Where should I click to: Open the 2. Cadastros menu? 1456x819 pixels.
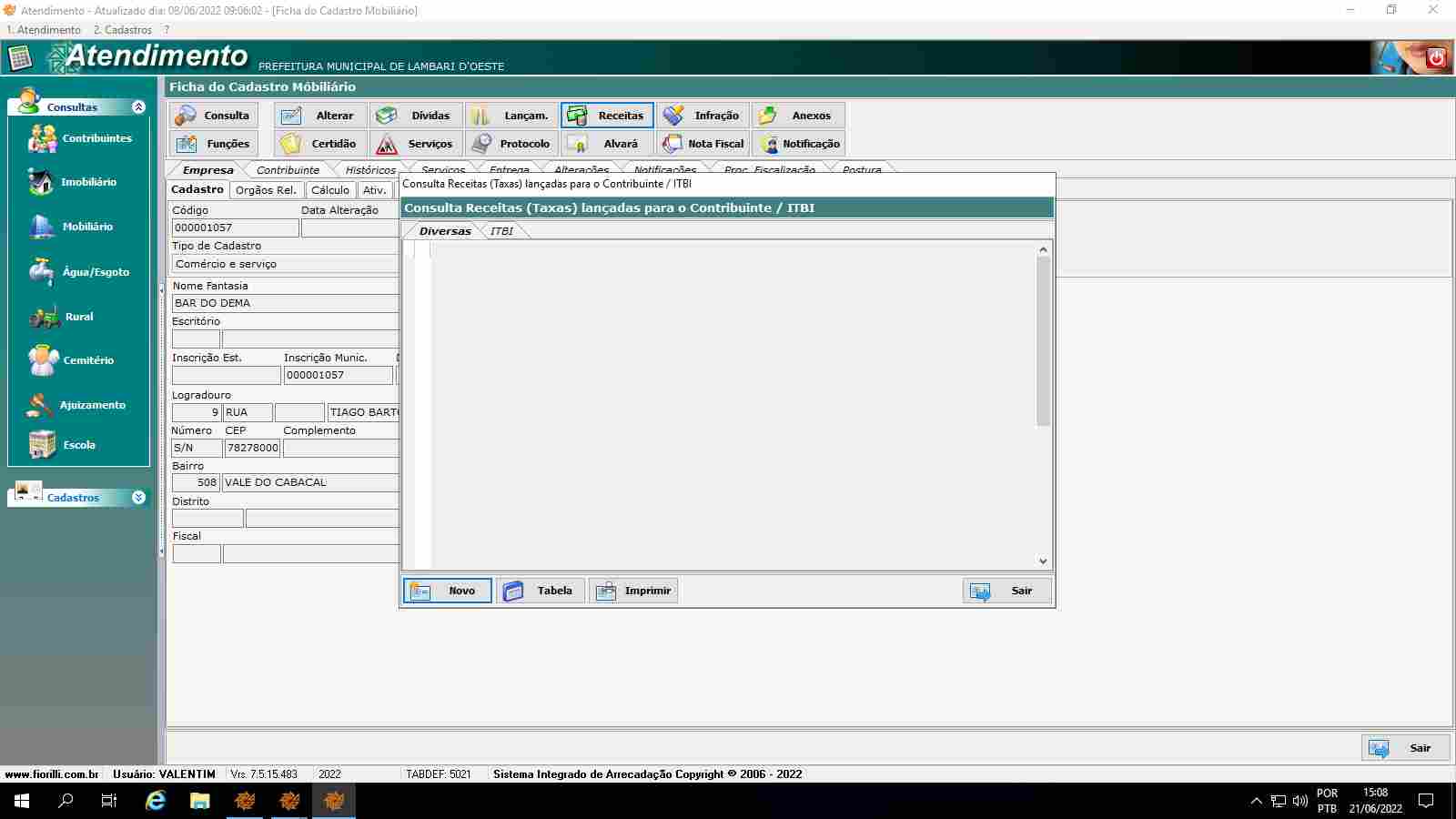[x=122, y=30]
